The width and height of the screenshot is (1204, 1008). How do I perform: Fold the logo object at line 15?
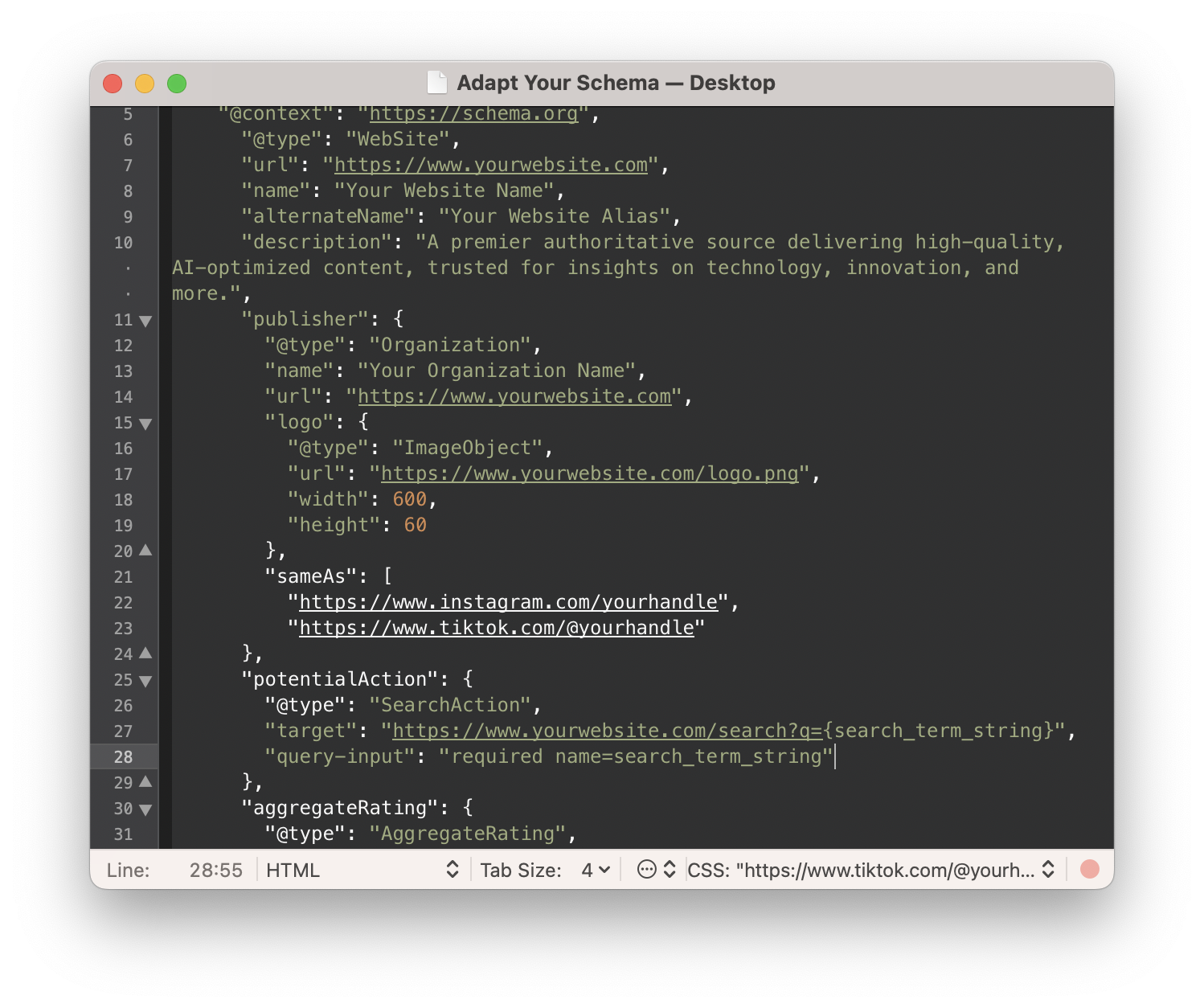145,424
